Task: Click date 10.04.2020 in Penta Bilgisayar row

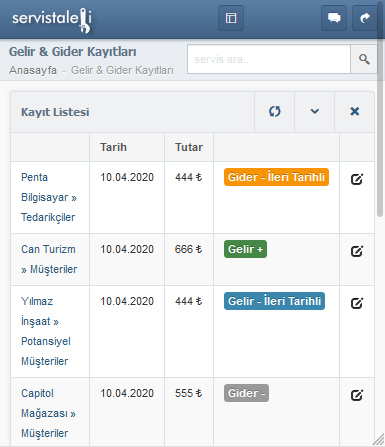Action: [x=127, y=177]
